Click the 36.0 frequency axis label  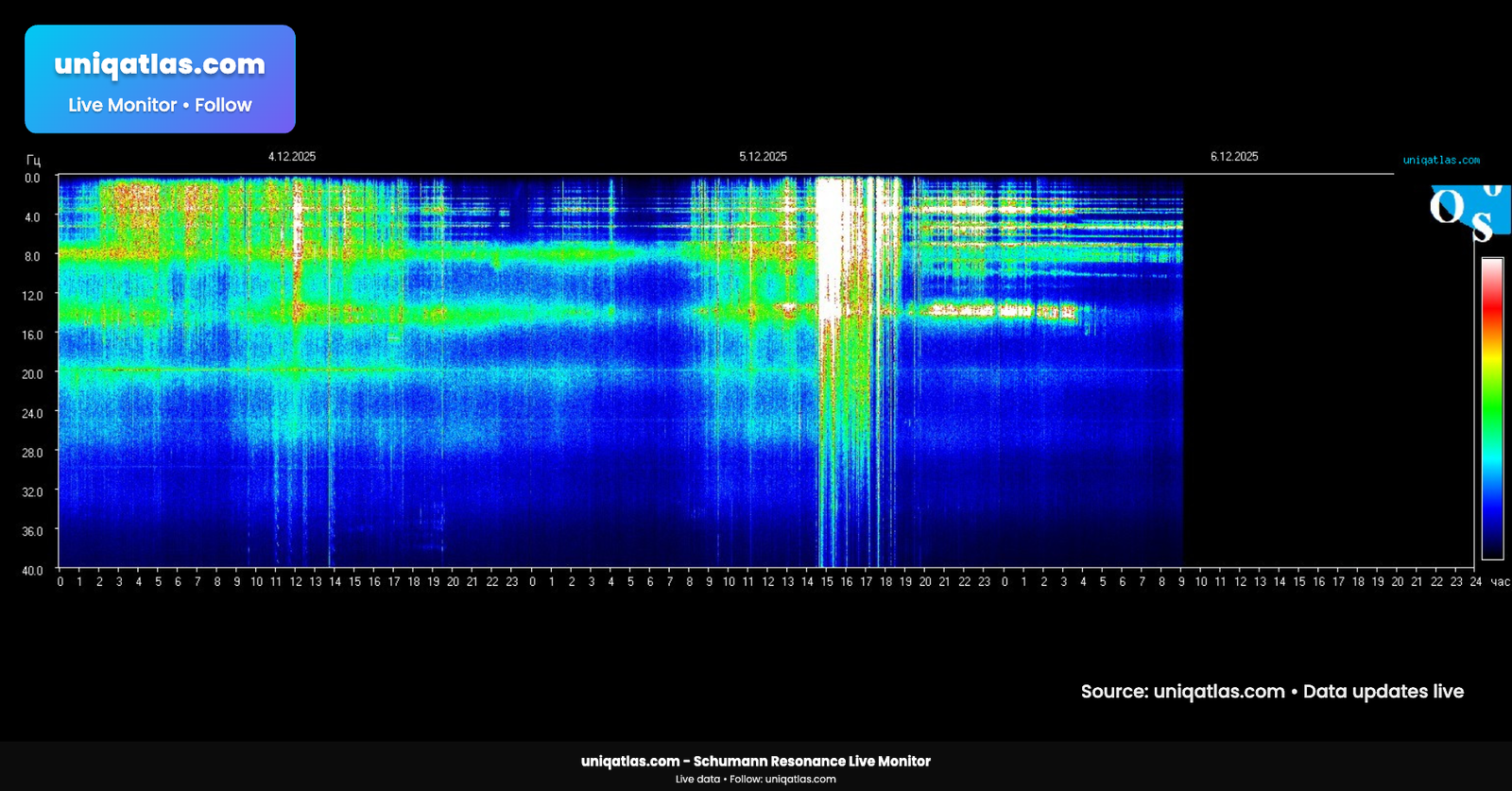click(x=32, y=531)
